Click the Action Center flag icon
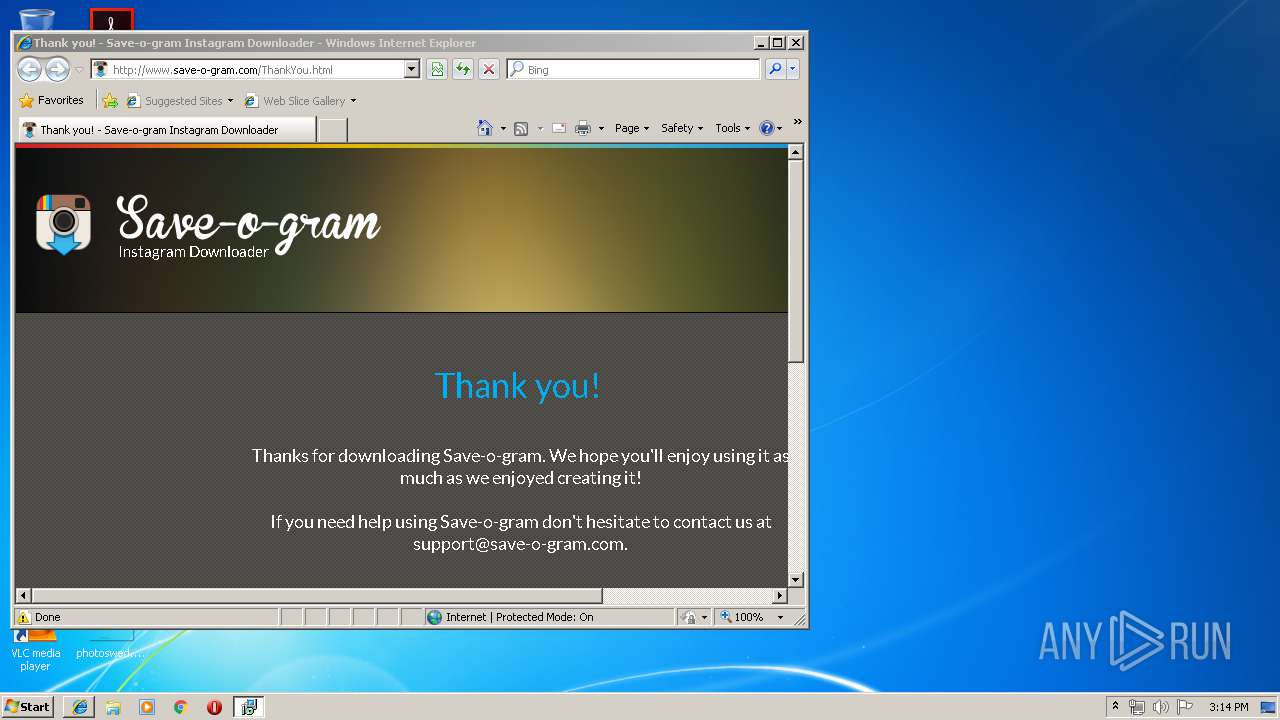1280x720 pixels. coord(1185,707)
